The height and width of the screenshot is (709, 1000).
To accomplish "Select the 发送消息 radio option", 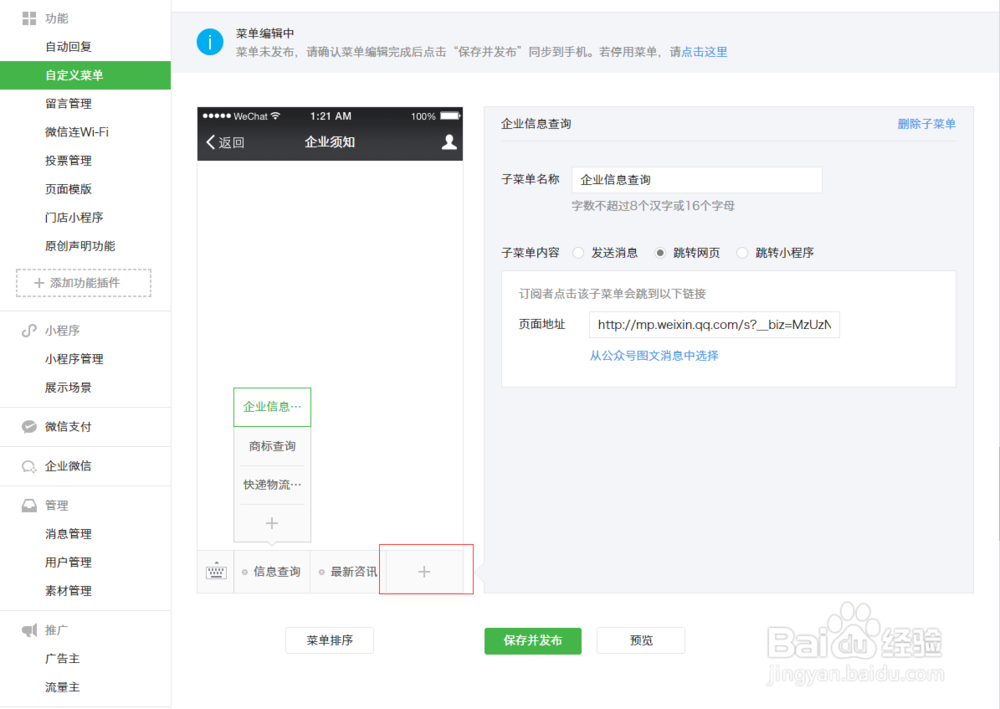I will 578,252.
